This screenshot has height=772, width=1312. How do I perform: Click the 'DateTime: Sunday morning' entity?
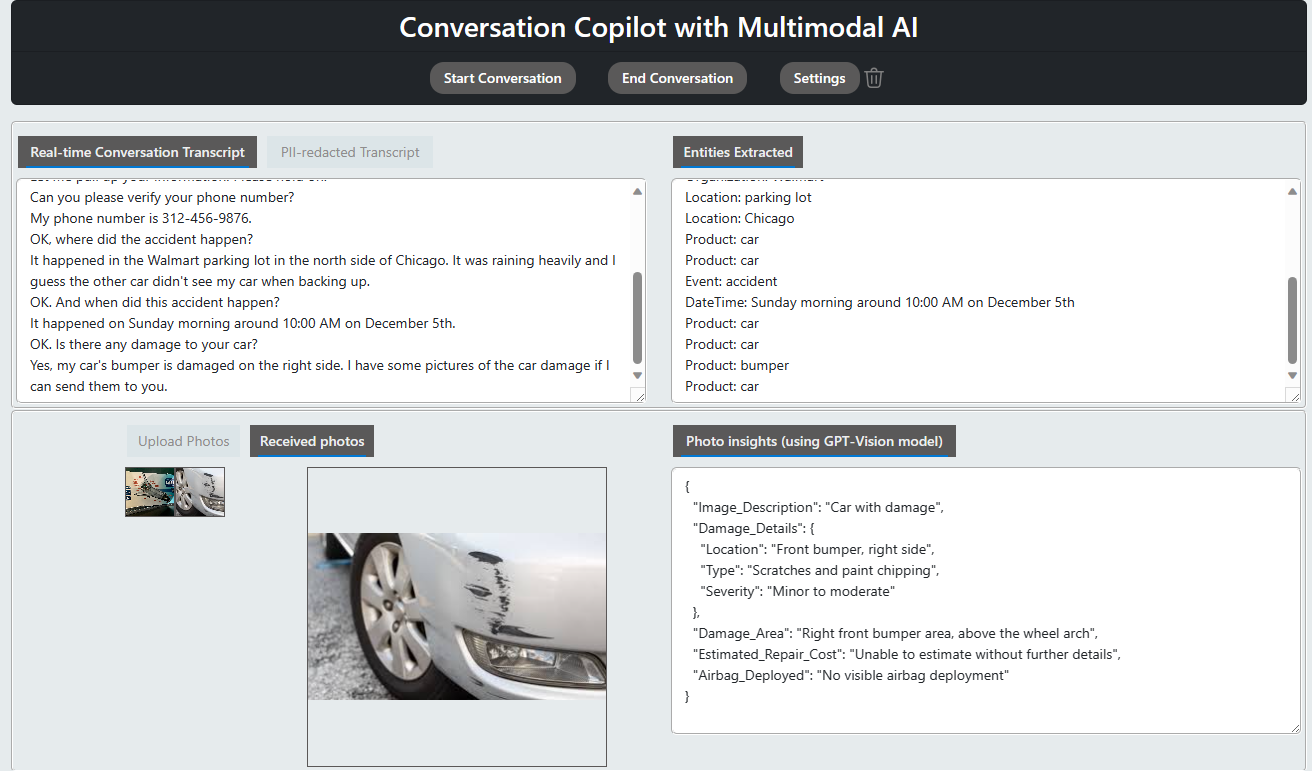[x=880, y=302]
